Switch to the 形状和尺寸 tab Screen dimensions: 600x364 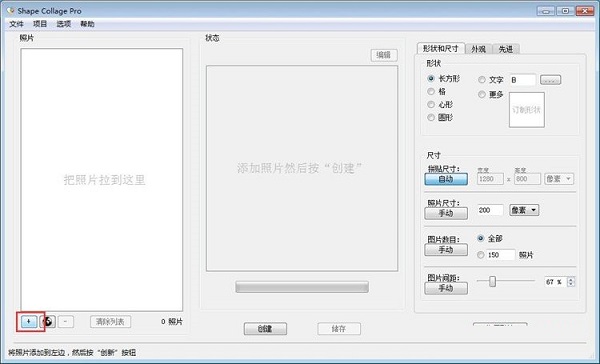[440, 49]
